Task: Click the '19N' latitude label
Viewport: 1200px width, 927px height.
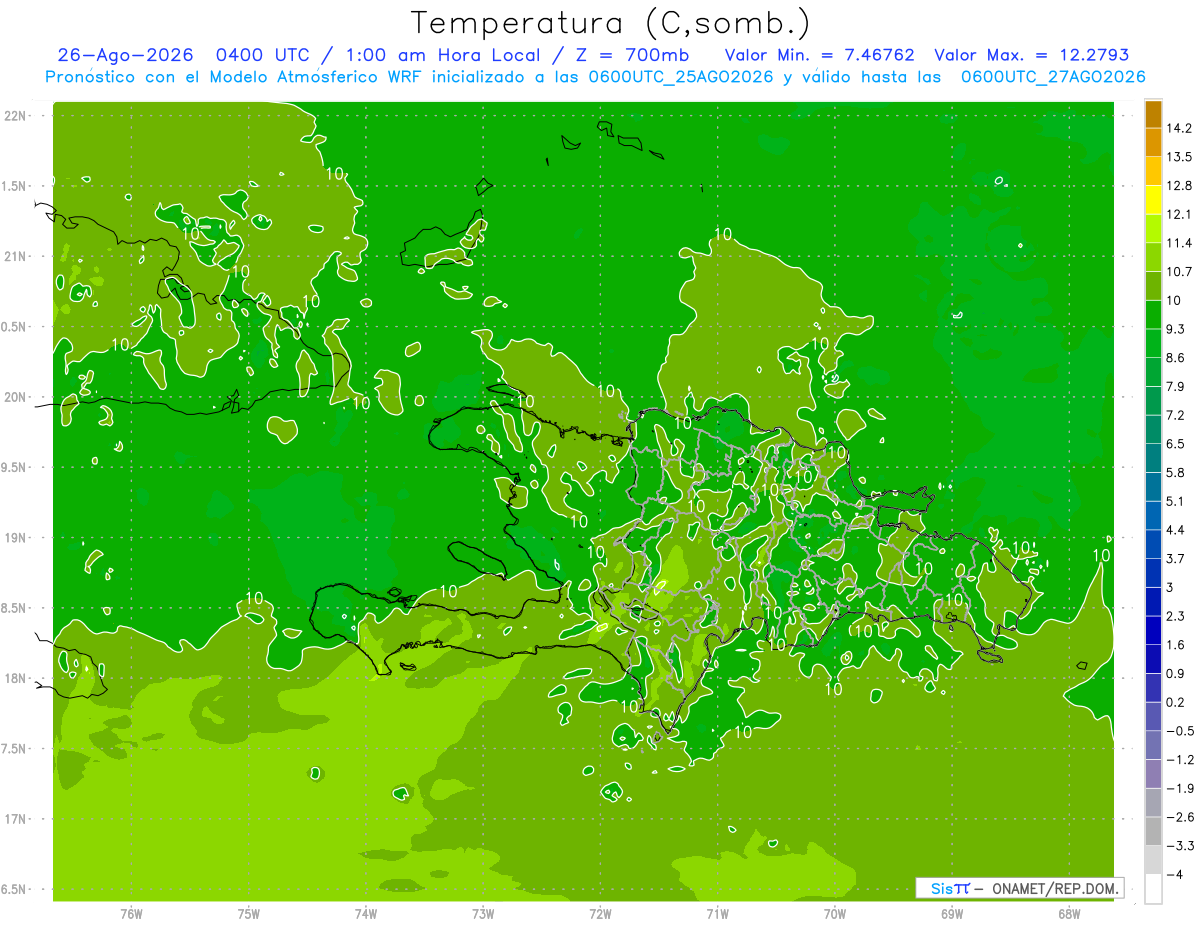Action: tap(14, 537)
